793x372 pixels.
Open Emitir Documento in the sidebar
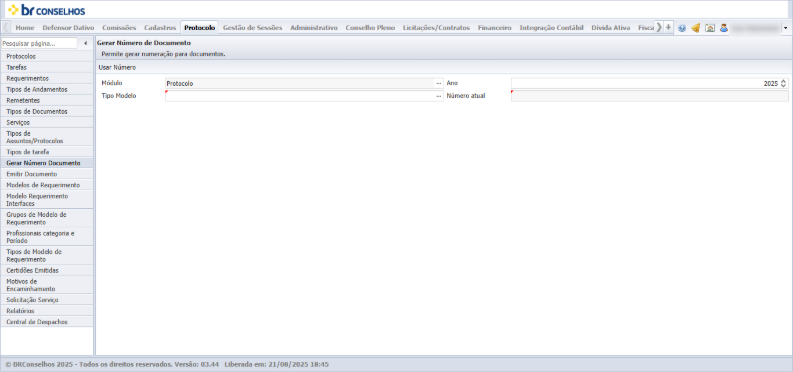(x=47, y=174)
